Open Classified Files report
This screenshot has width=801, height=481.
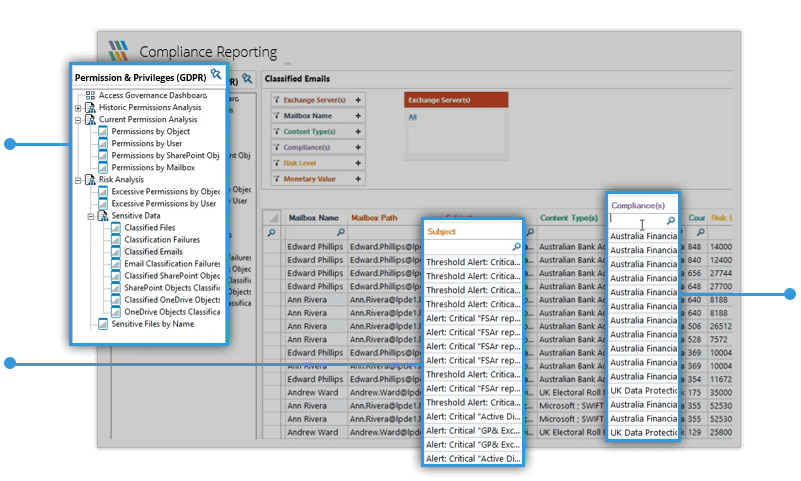click(x=150, y=228)
